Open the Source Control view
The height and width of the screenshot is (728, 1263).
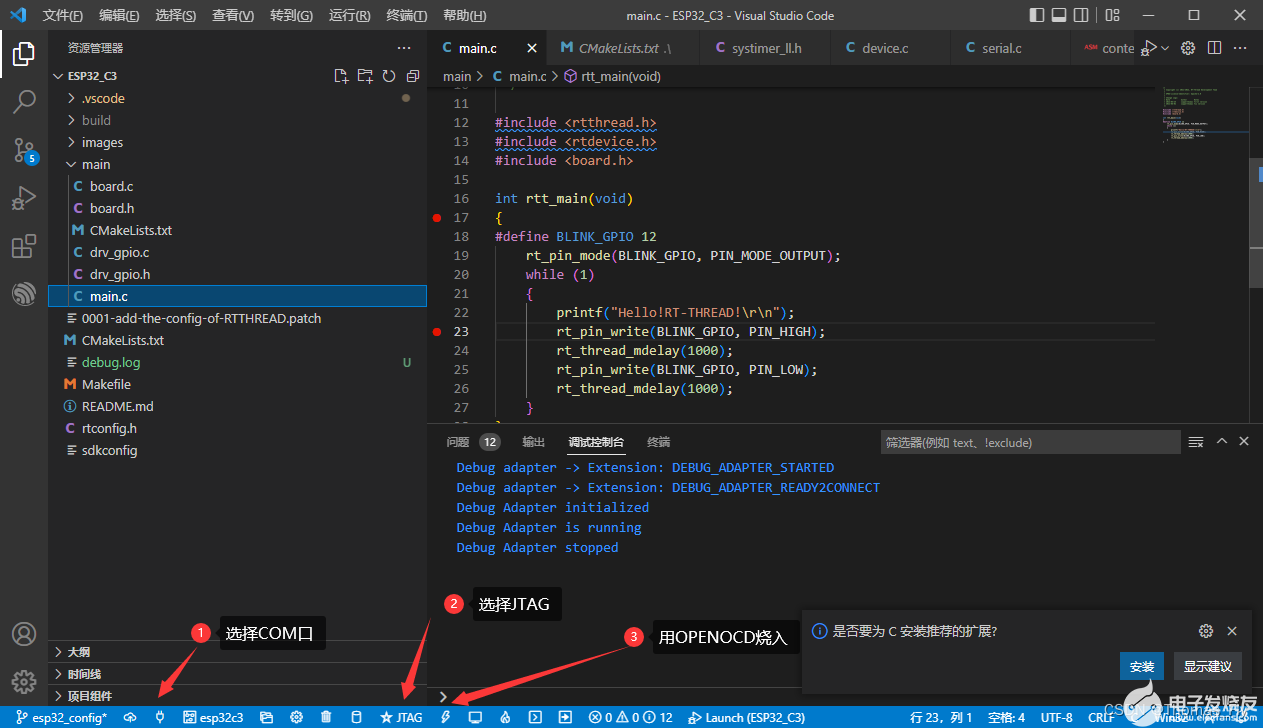tap(24, 150)
